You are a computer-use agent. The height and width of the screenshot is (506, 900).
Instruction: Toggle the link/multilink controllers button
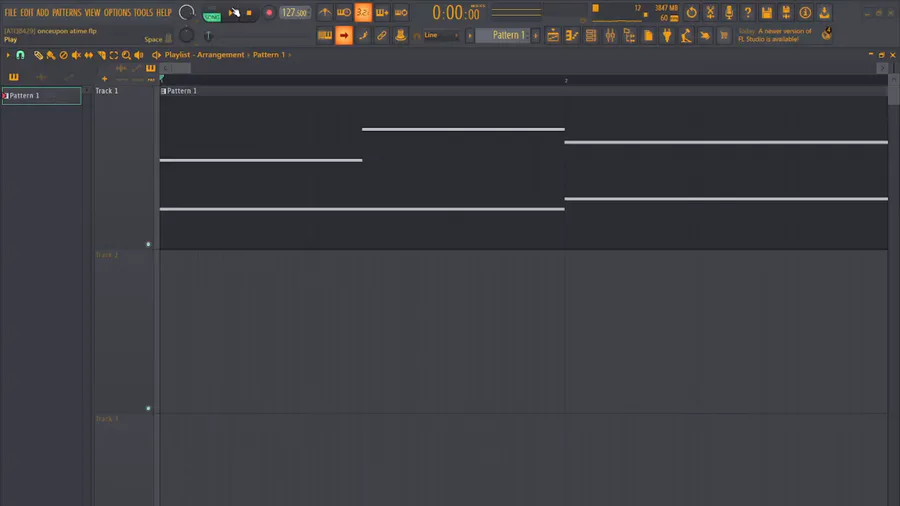click(382, 36)
